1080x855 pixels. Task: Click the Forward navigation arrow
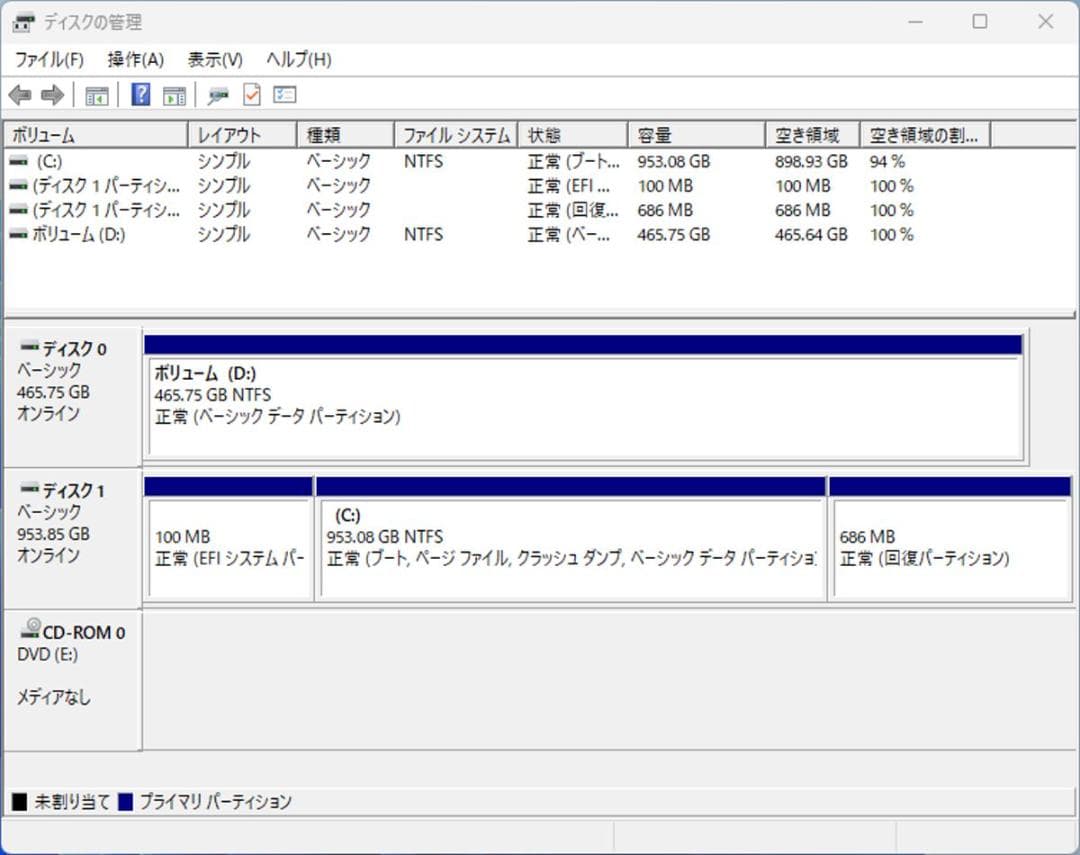50,94
